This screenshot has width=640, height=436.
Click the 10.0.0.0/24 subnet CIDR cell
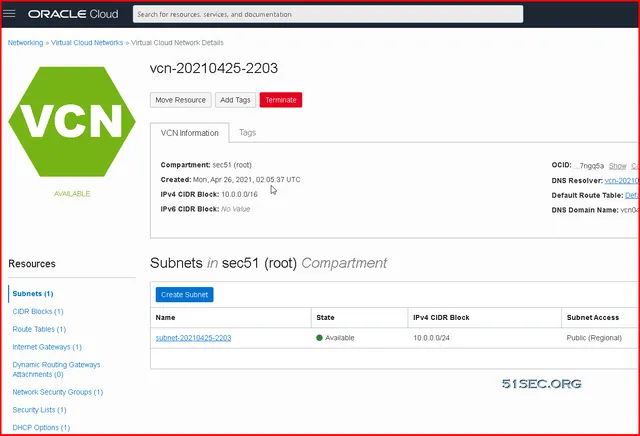point(431,338)
